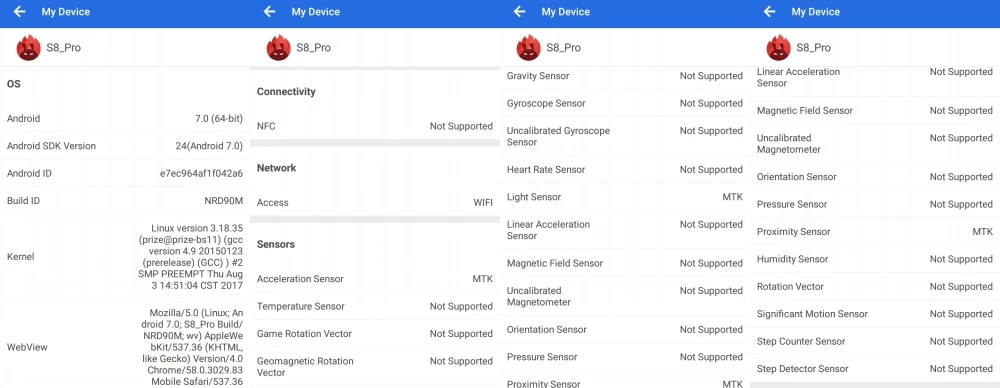Select Not Supported beside Gravity Sensor

pyautogui.click(x=711, y=75)
